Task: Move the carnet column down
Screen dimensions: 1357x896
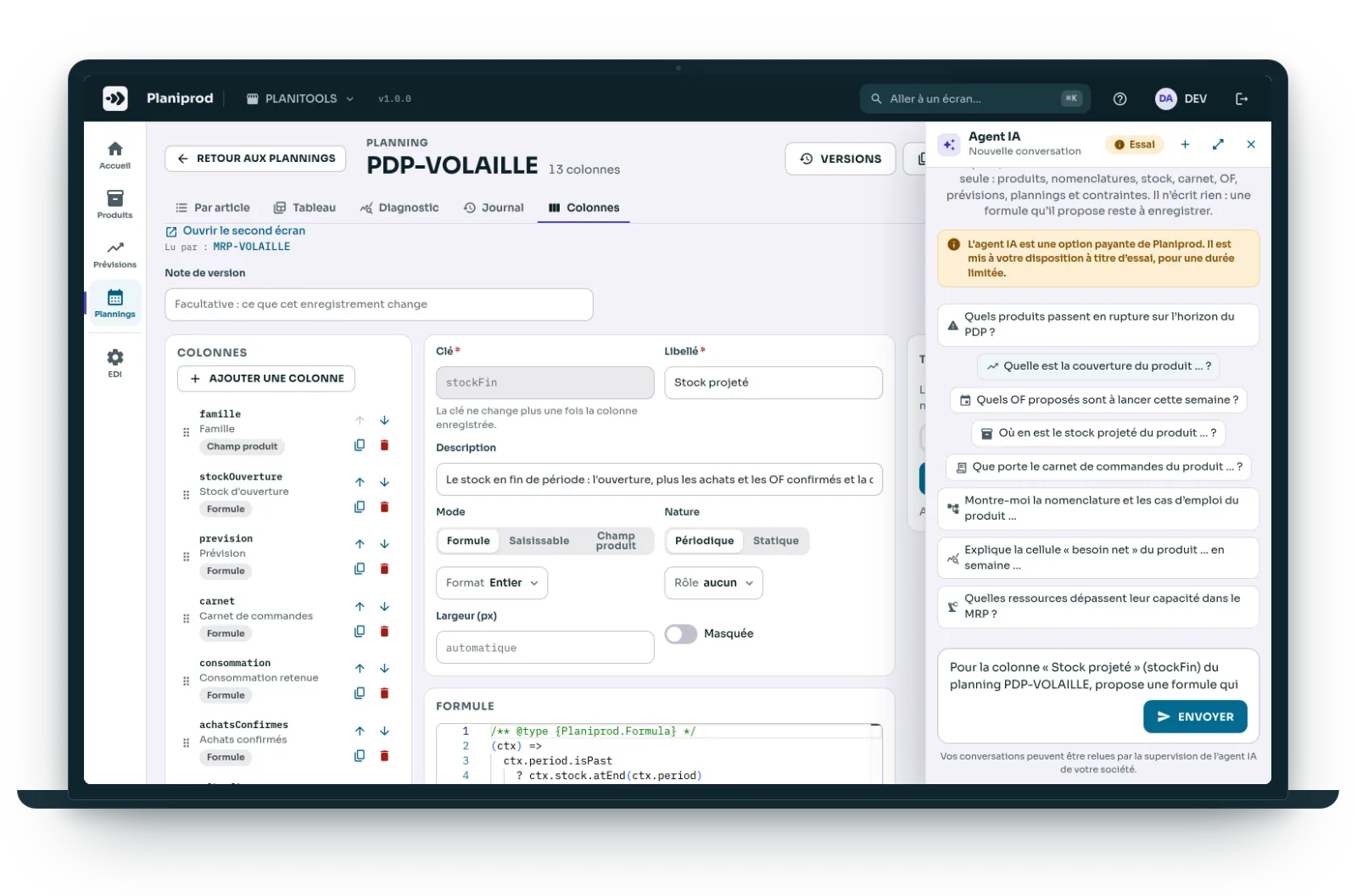Action: point(384,606)
